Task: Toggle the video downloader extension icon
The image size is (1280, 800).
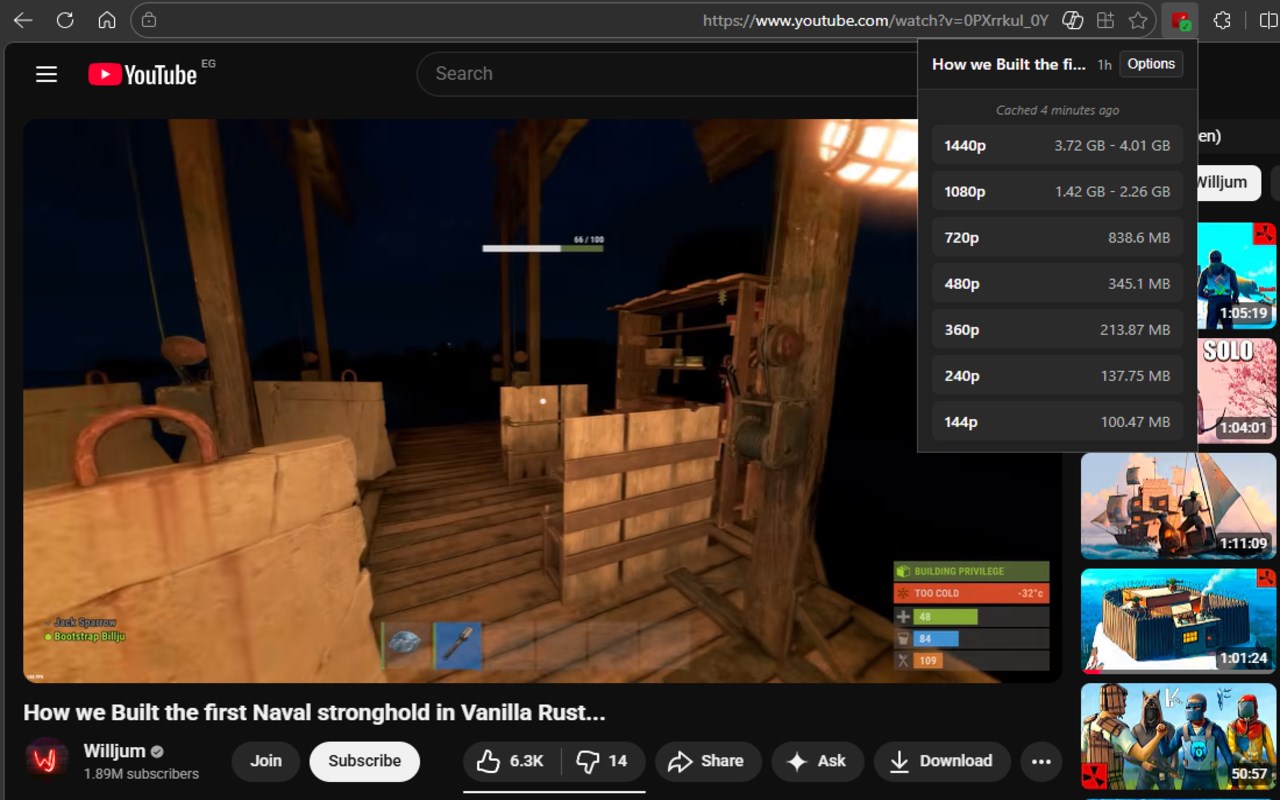Action: tap(1180, 20)
